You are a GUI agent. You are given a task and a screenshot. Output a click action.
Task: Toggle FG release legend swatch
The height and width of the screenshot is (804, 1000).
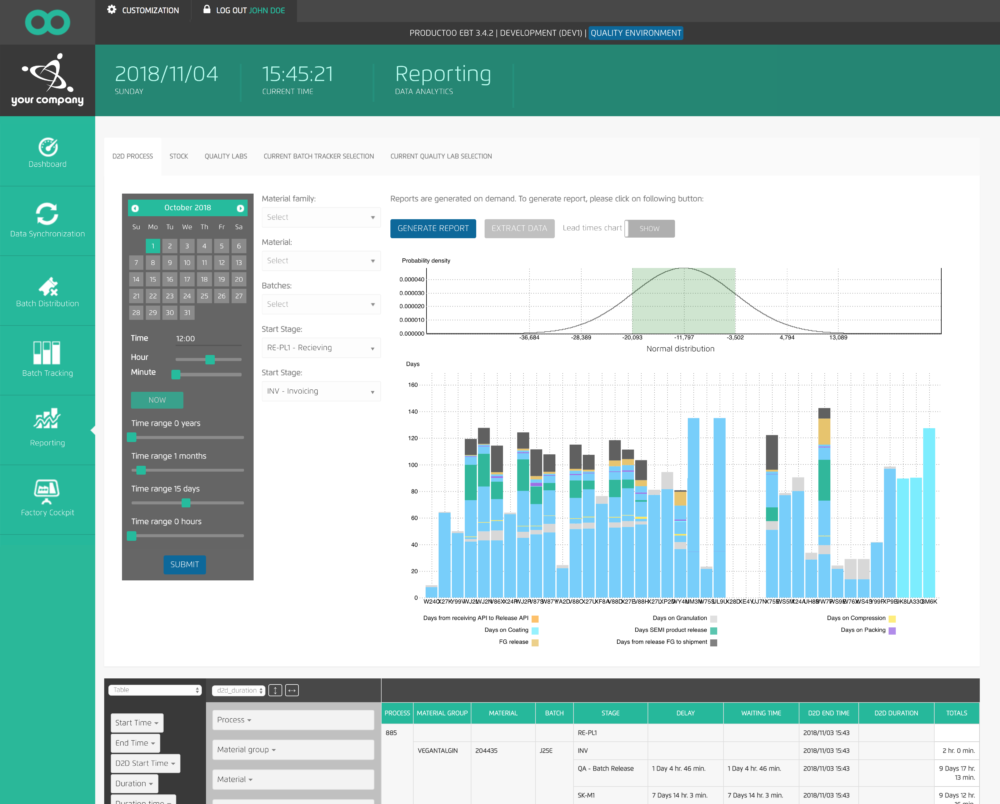[x=535, y=643]
